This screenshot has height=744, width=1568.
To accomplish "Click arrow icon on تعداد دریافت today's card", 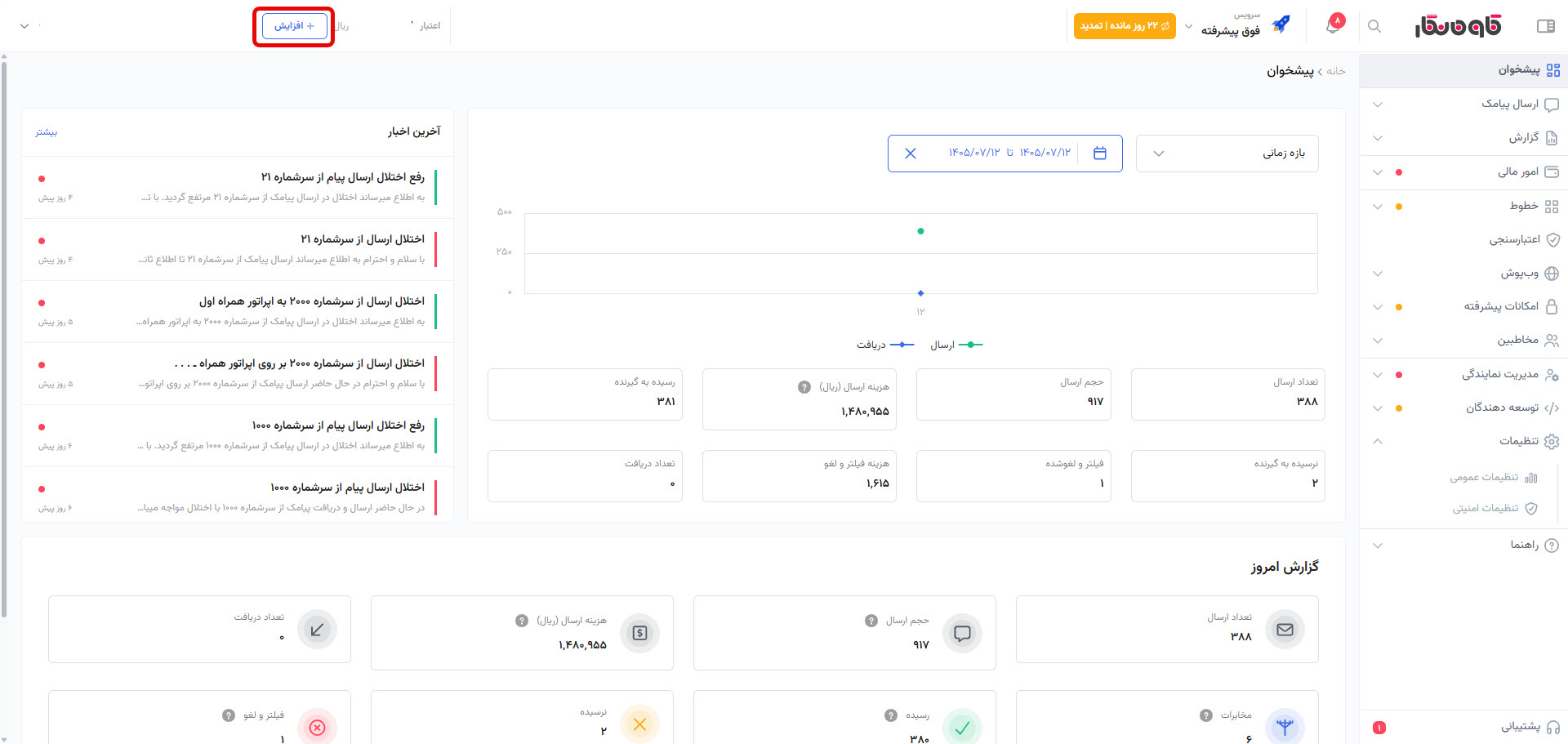I will click(x=317, y=630).
